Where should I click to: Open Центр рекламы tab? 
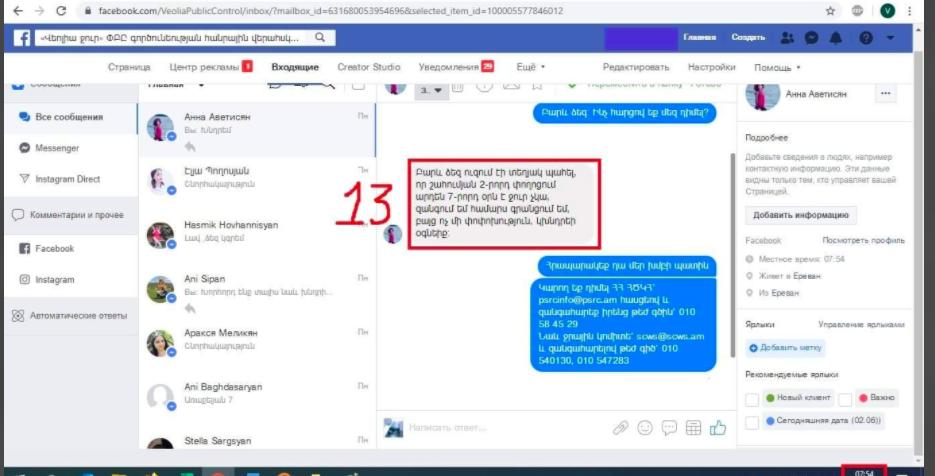coord(210,67)
